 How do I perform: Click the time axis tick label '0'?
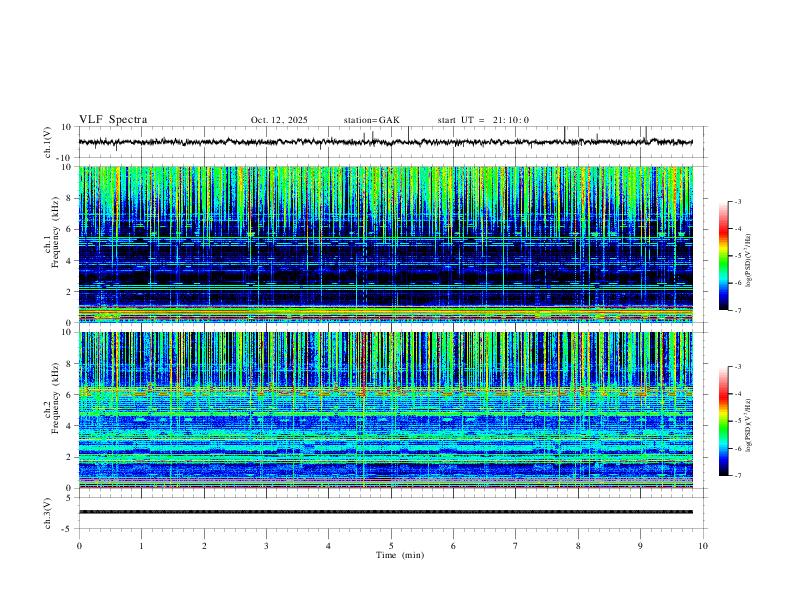(79, 546)
